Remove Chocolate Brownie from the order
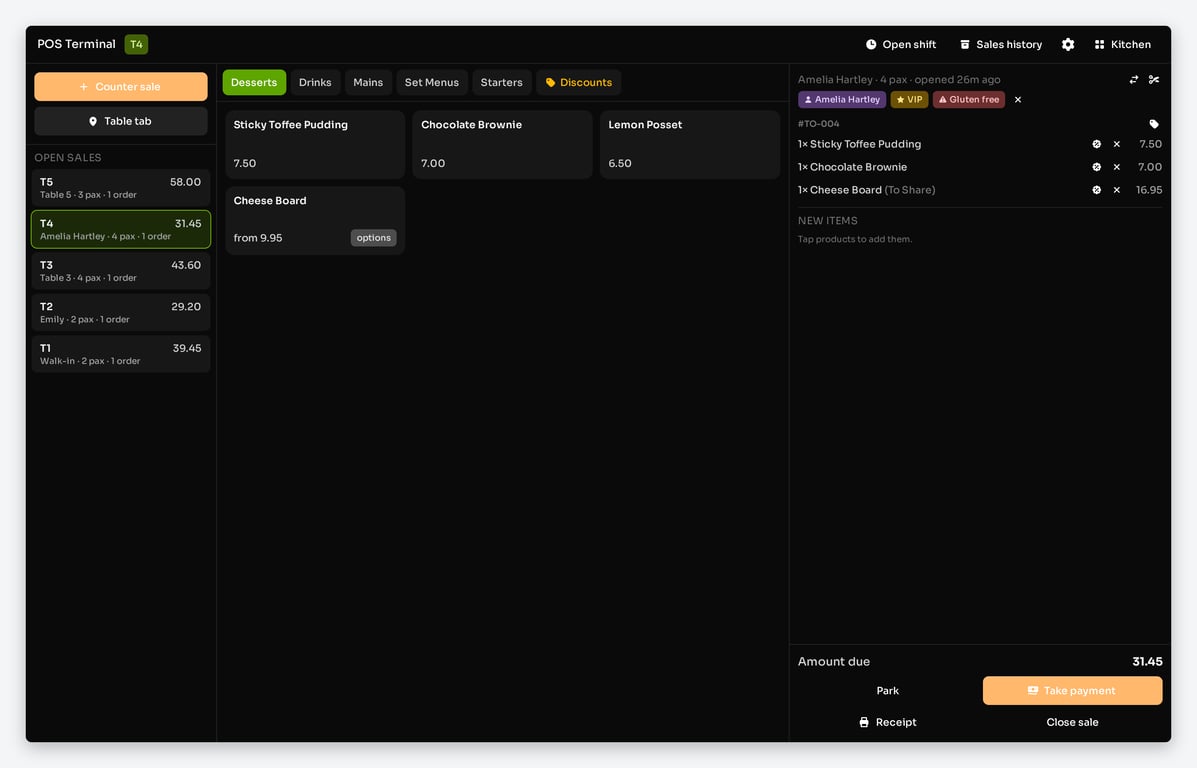Image resolution: width=1197 pixels, height=768 pixels. tap(1116, 167)
